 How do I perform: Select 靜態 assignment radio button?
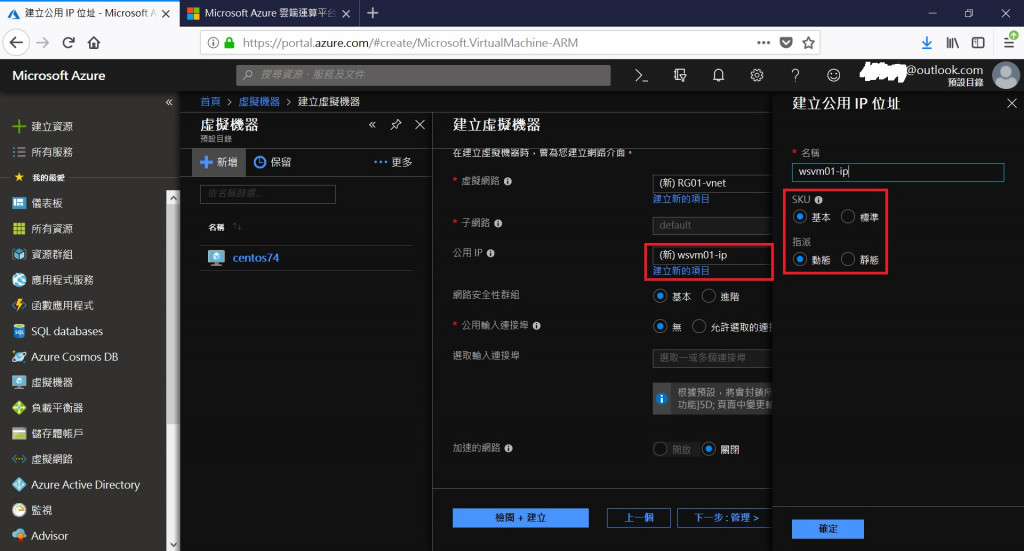pos(848,259)
